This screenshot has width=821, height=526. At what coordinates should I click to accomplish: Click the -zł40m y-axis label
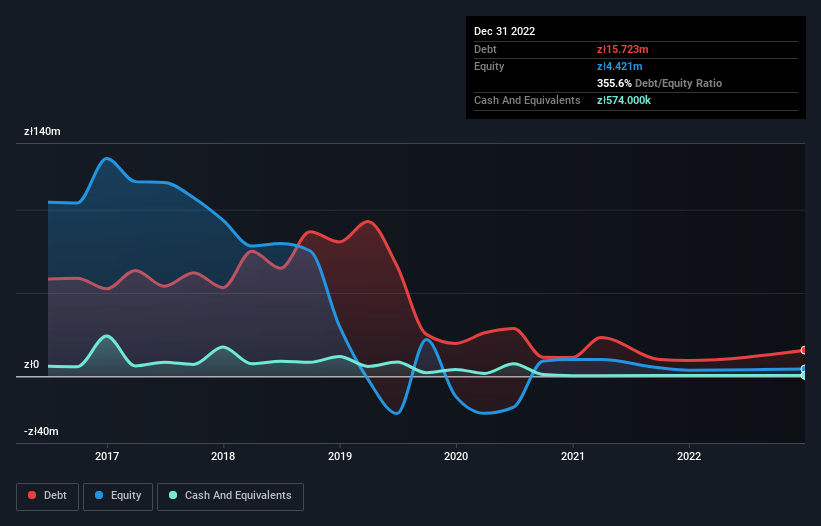point(41,431)
